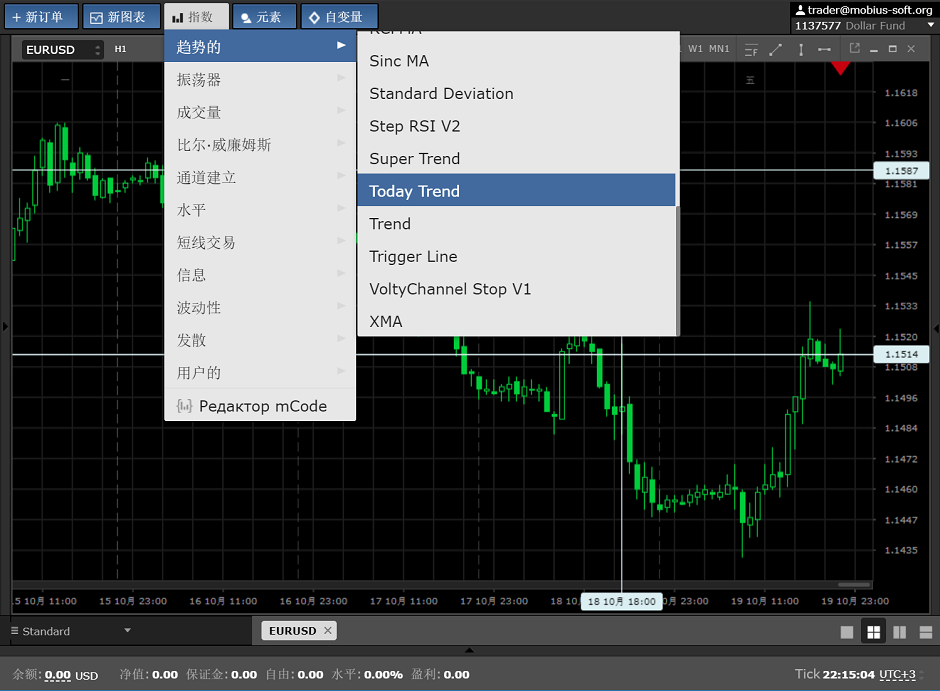The width and height of the screenshot is (940, 691).
Task: Expand the right side panel arrow
Action: pyautogui.click(x=936, y=328)
